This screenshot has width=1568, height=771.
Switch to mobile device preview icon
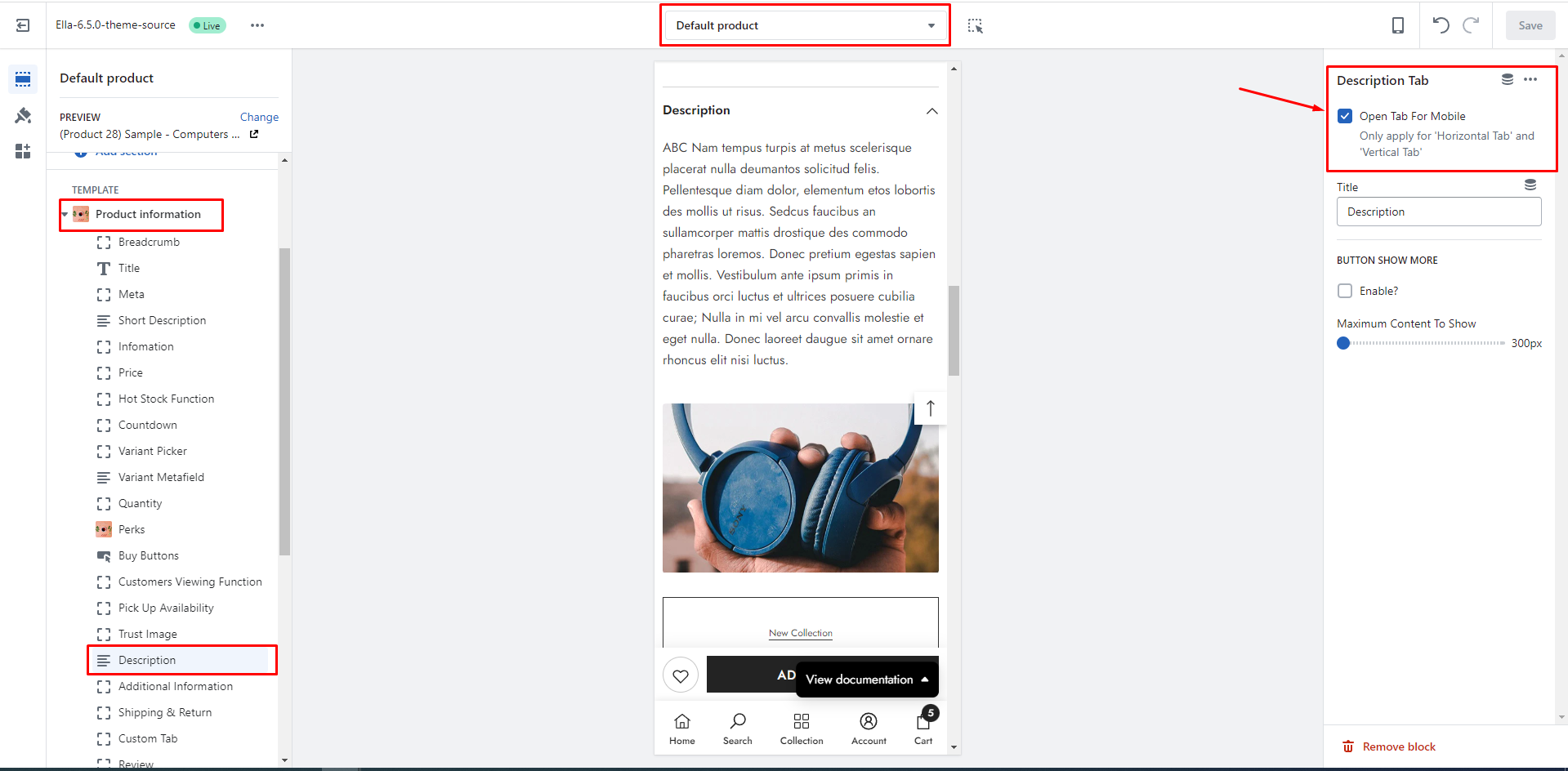(x=1398, y=25)
